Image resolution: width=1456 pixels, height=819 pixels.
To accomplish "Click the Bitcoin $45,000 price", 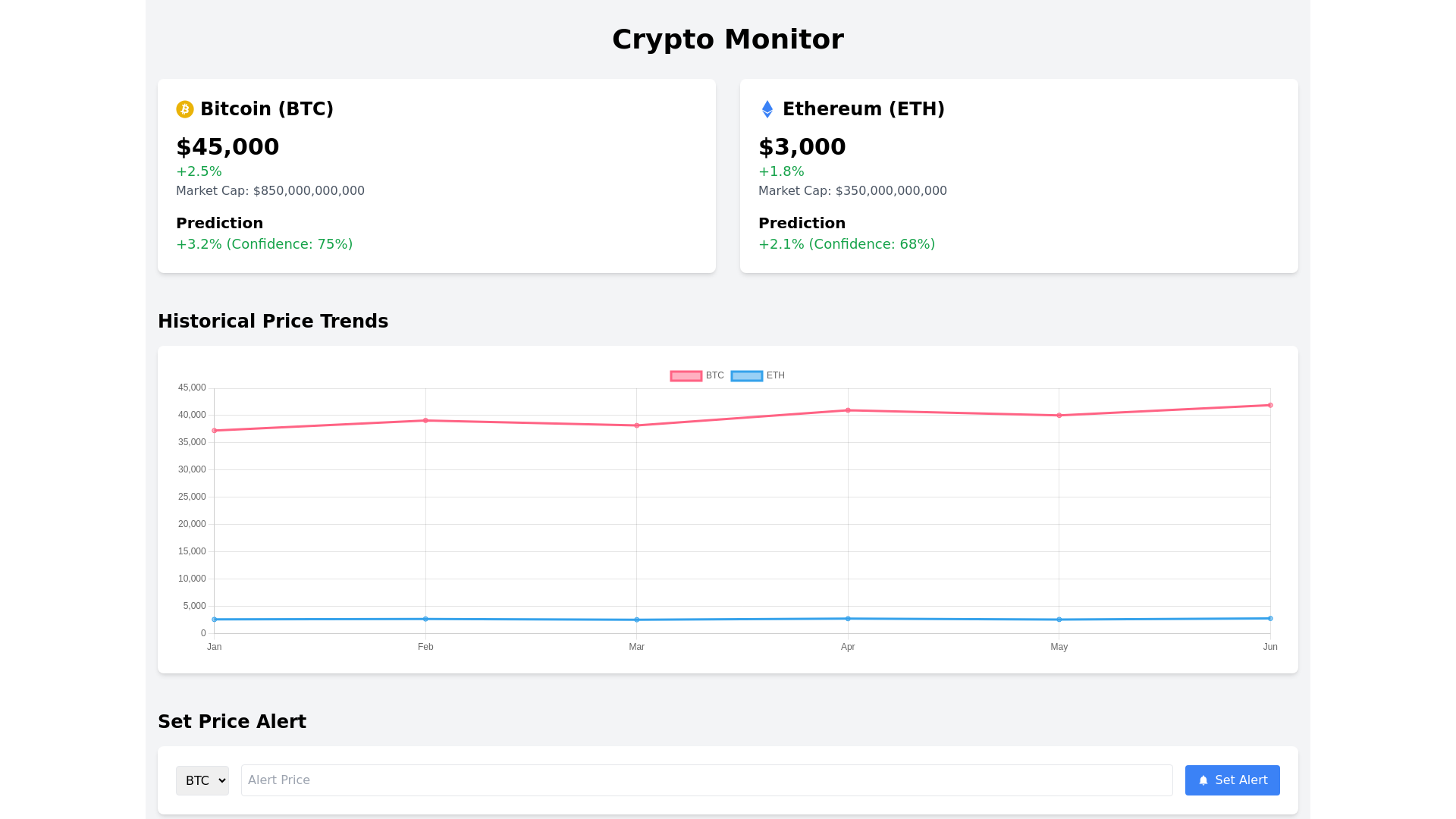I will coord(227,147).
